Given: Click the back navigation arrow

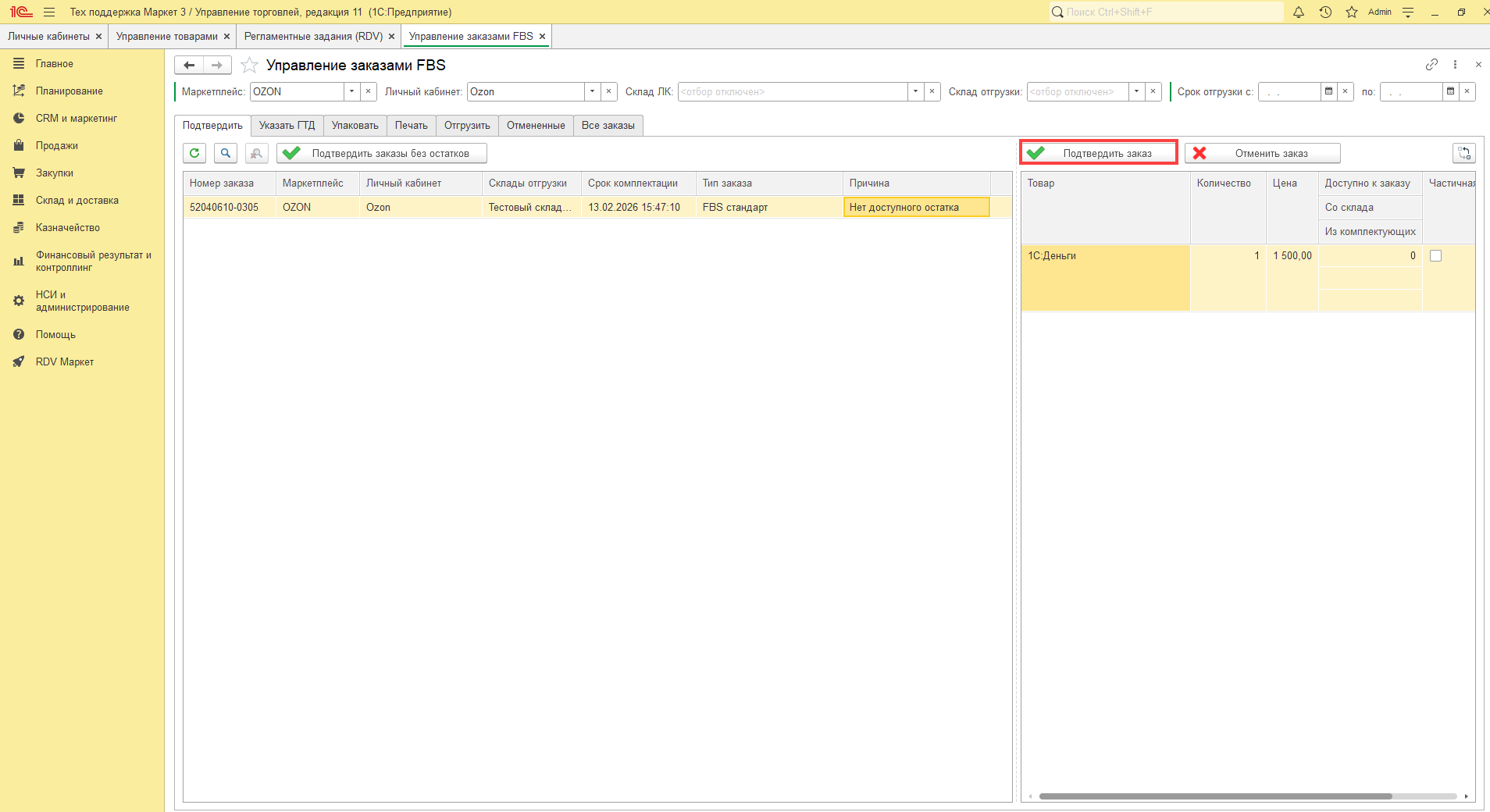Looking at the screenshot, I should pyautogui.click(x=189, y=65).
